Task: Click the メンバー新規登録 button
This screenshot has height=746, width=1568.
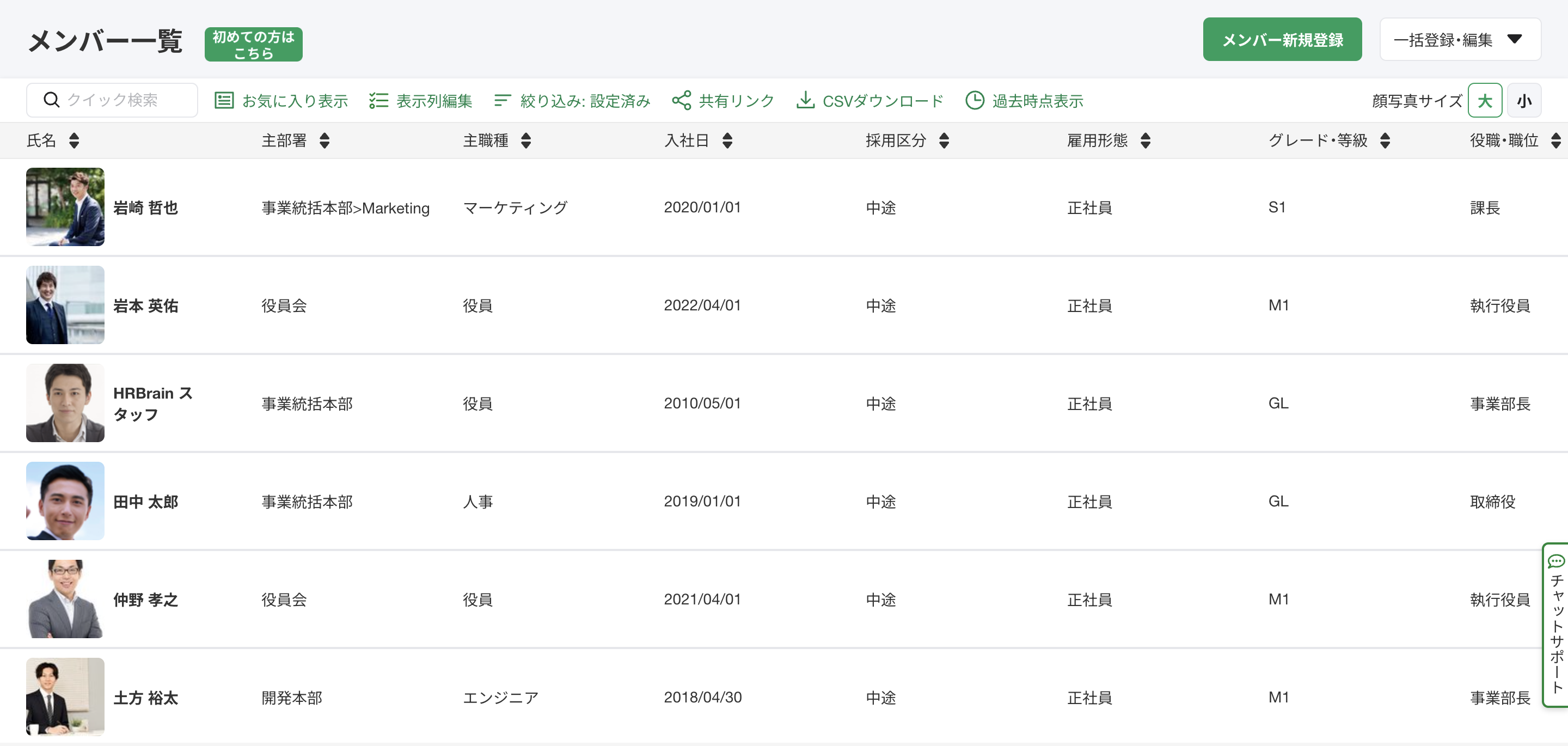Action: [x=1282, y=40]
